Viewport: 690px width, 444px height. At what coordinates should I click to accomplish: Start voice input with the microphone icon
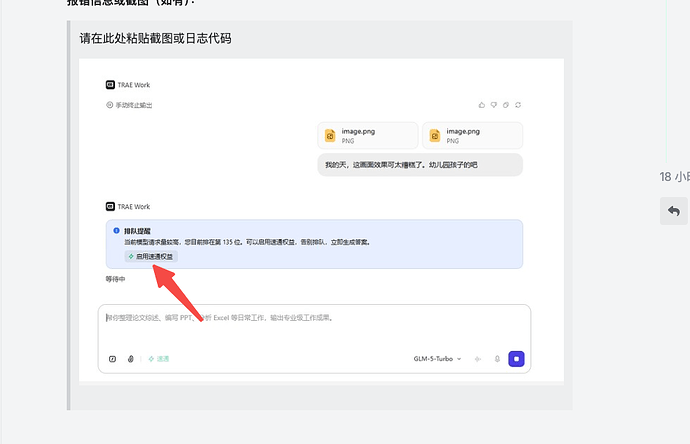(x=497, y=359)
